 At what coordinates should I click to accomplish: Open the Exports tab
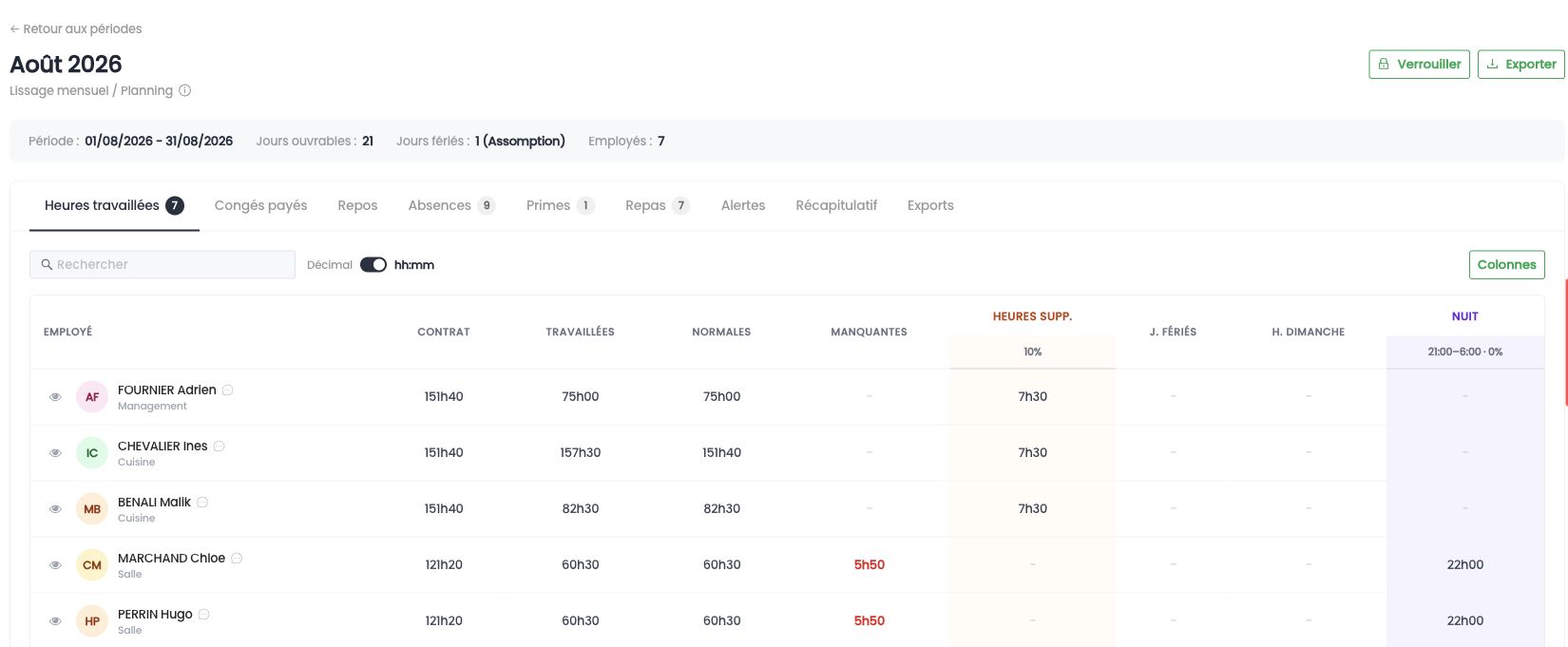point(930,206)
